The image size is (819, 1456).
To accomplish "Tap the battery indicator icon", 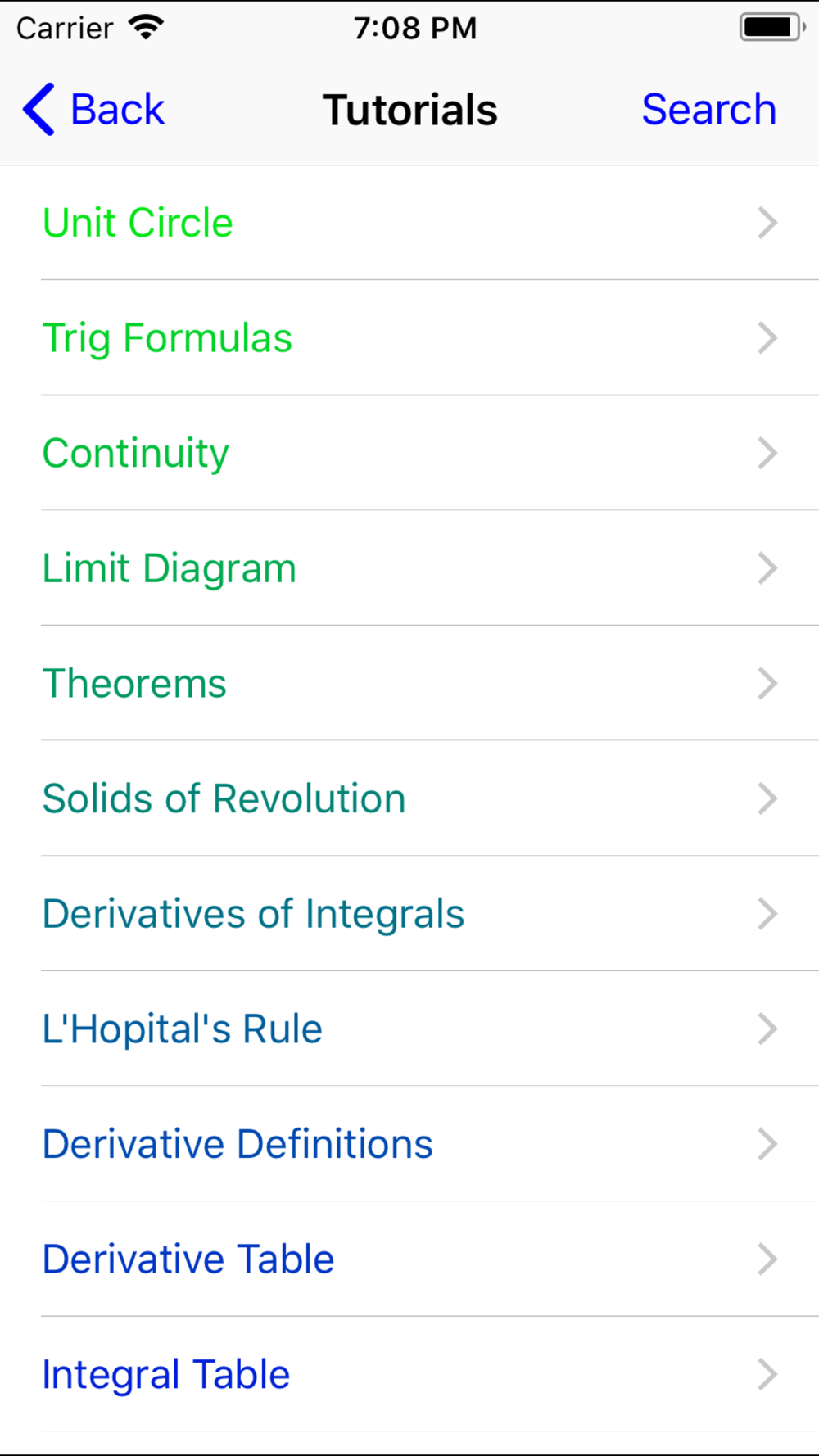I will pyautogui.click(x=772, y=27).
